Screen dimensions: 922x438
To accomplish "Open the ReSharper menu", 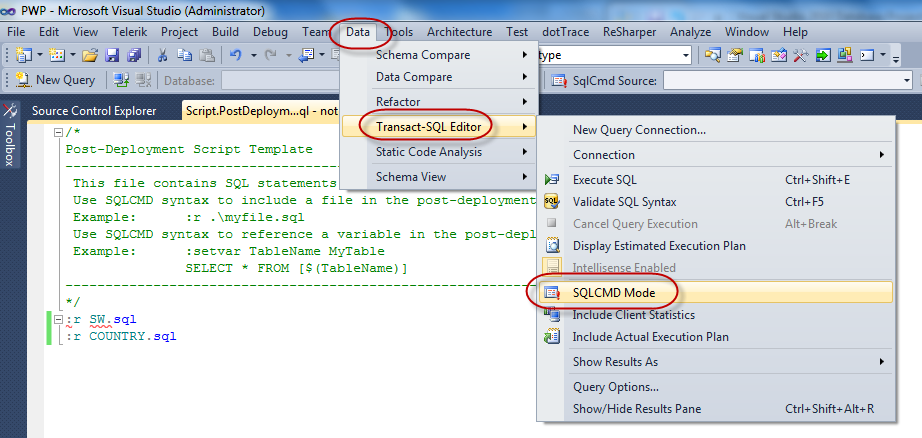I will point(629,32).
